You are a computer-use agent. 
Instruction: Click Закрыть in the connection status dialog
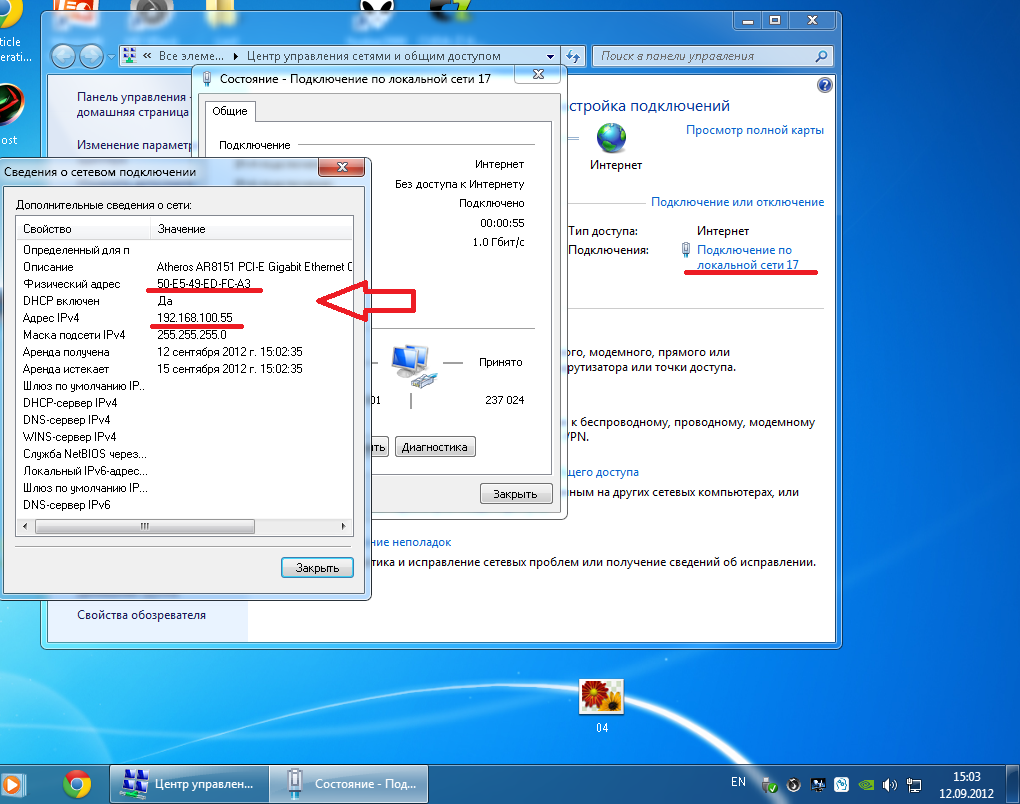[x=516, y=494]
